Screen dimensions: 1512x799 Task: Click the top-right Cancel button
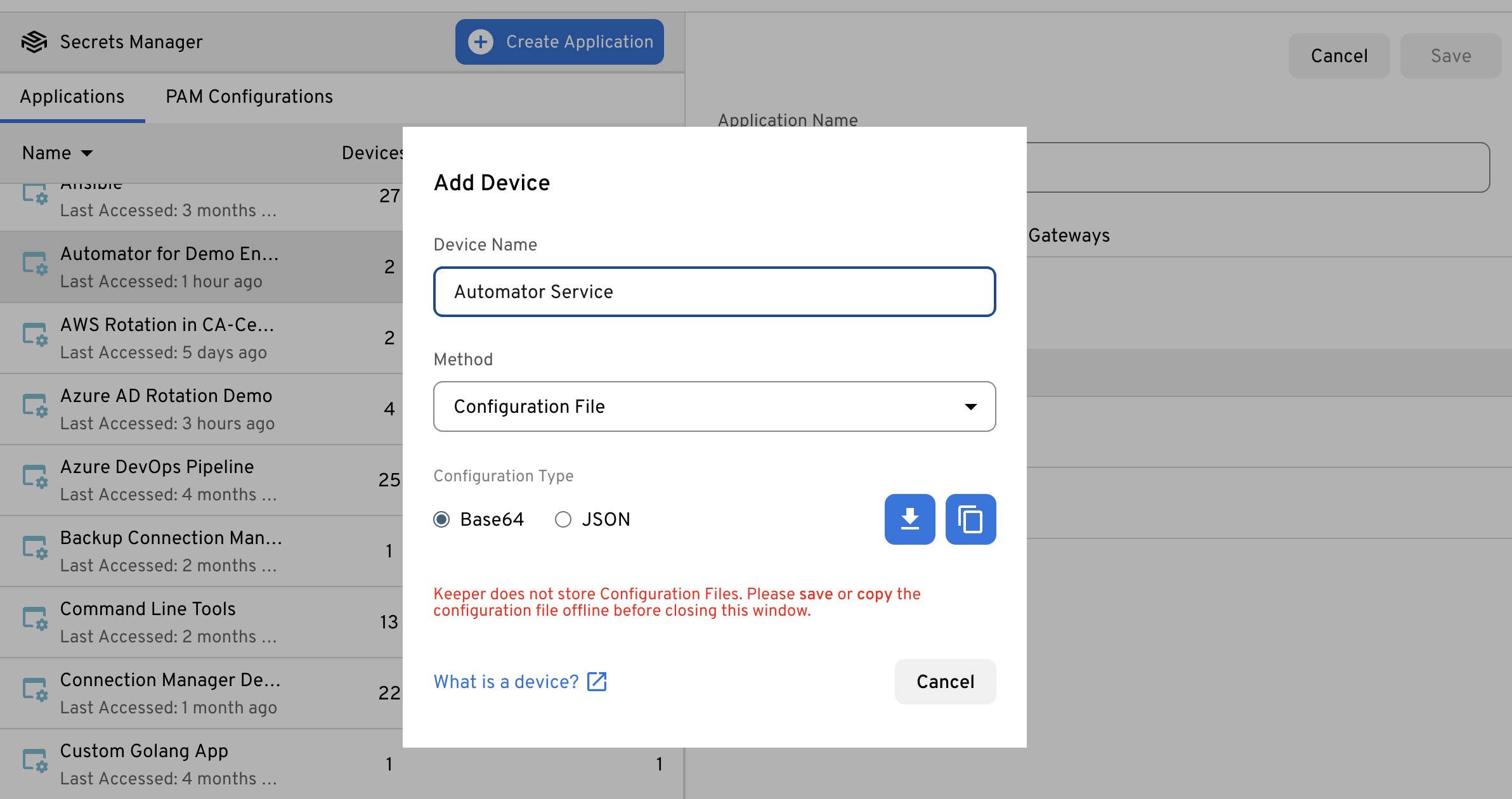click(x=1339, y=56)
